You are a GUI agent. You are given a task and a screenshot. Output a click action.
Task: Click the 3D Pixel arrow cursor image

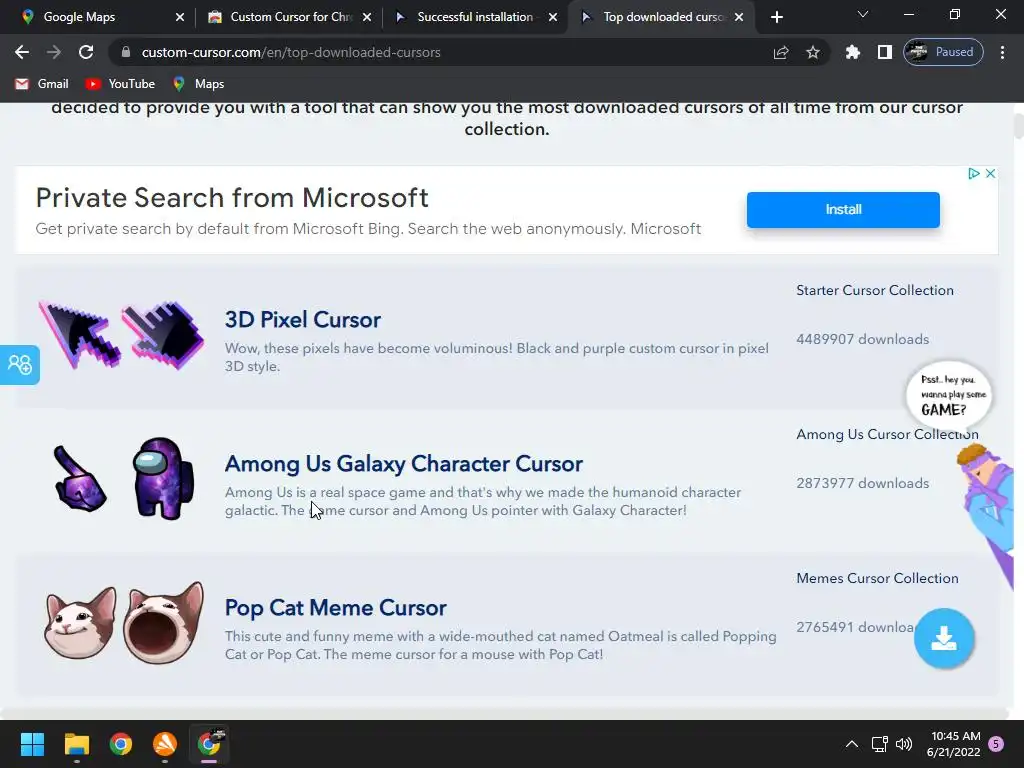(x=79, y=335)
